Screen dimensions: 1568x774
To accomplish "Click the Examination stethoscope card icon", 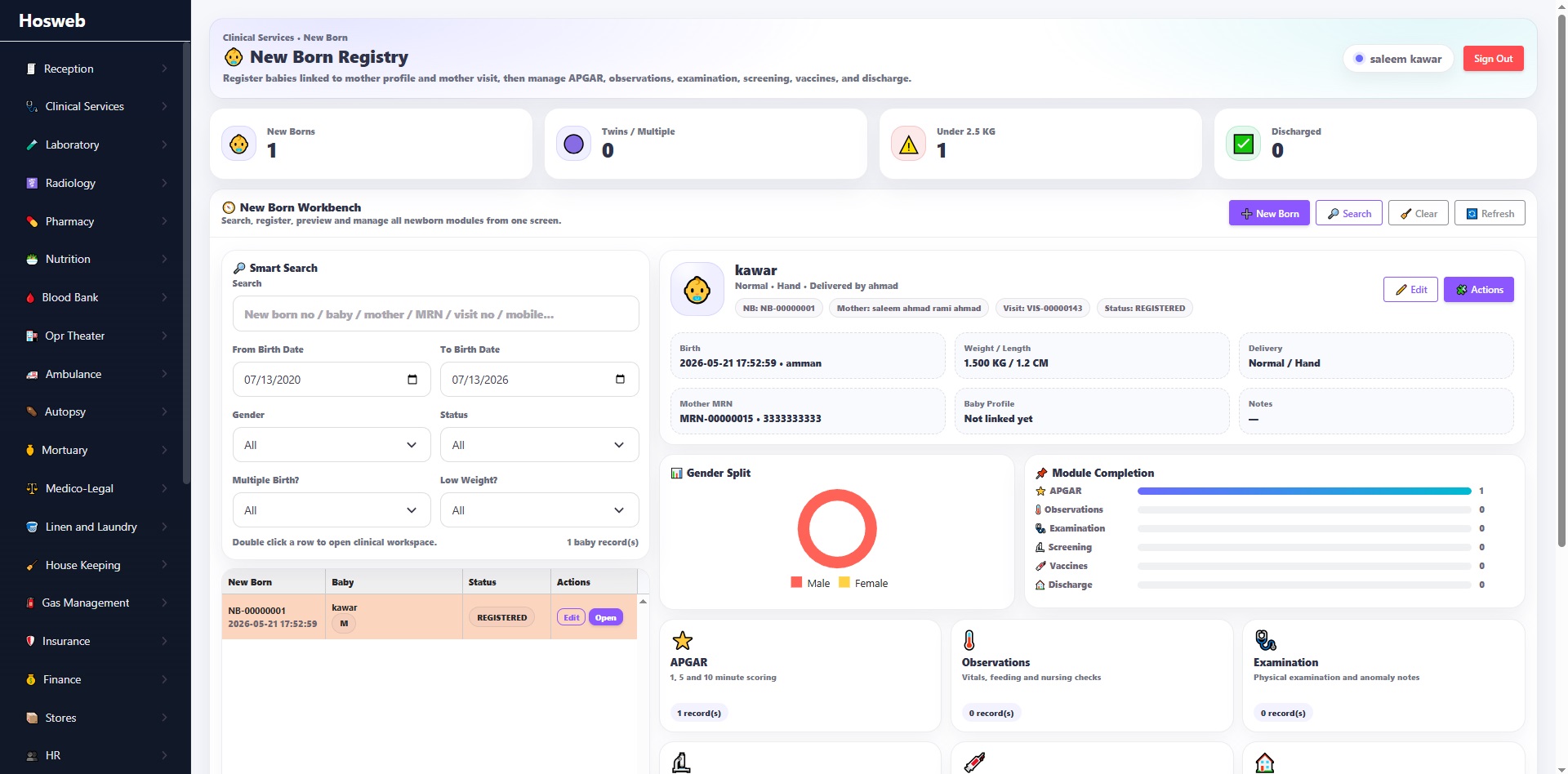I will [x=1265, y=640].
